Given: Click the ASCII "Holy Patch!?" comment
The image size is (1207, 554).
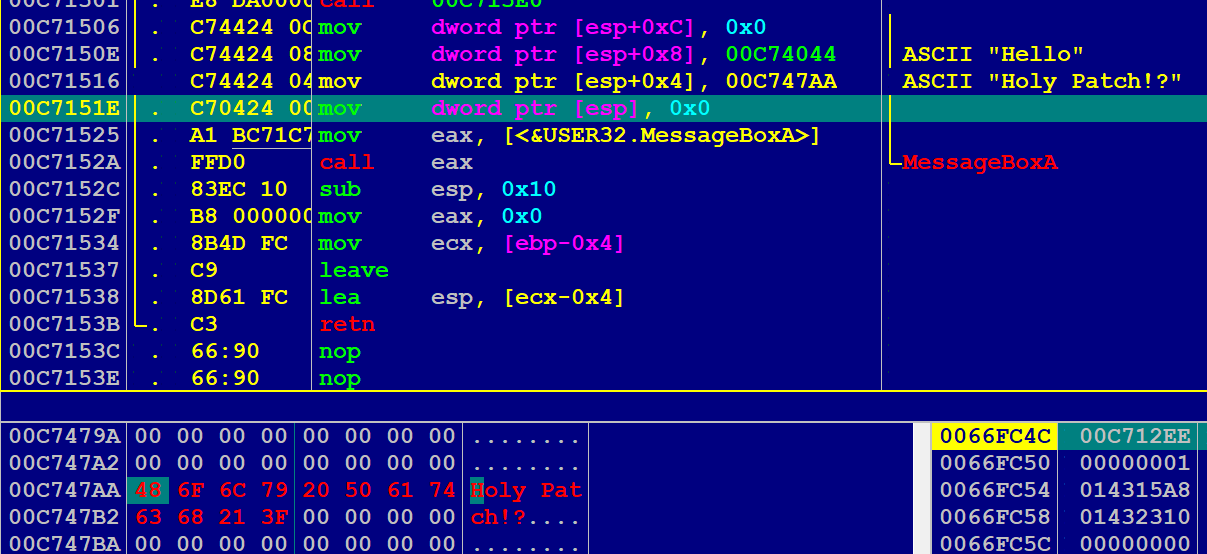Looking at the screenshot, I should point(1041,81).
